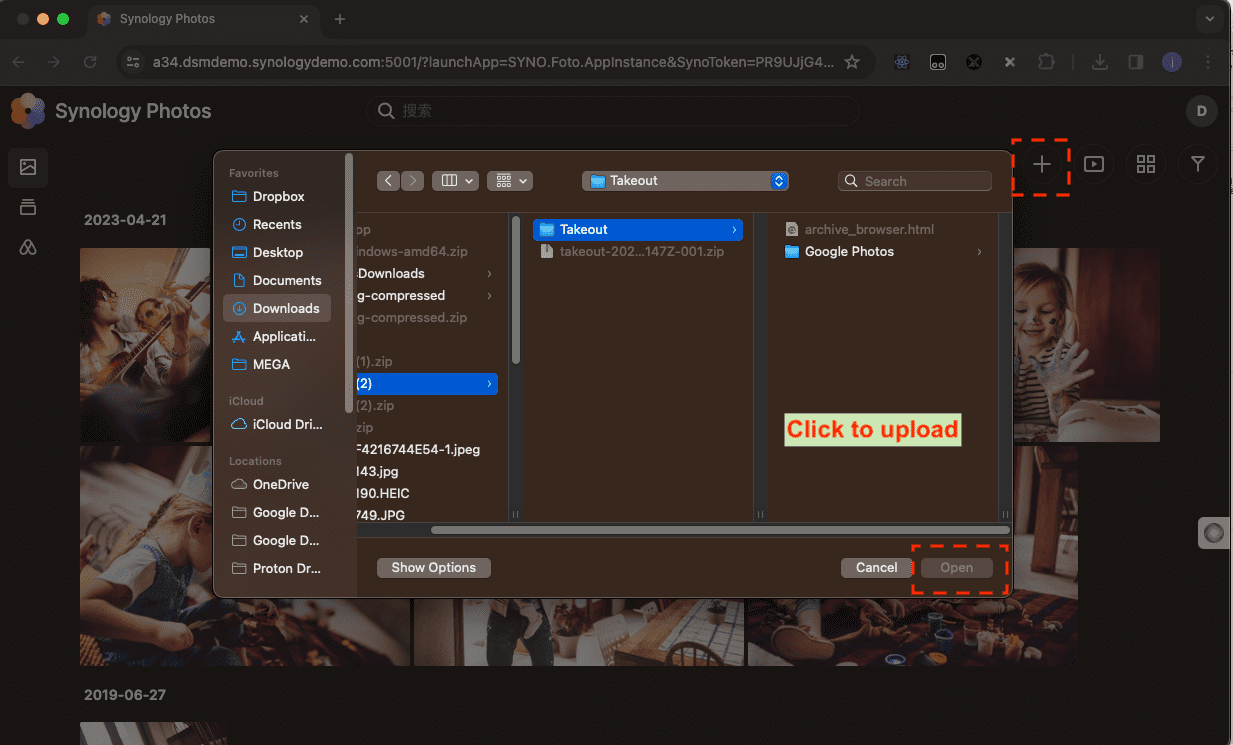Screen dimensions: 1233x745
Task: Click the sidebar vertical scrollbar
Action: click(349, 282)
